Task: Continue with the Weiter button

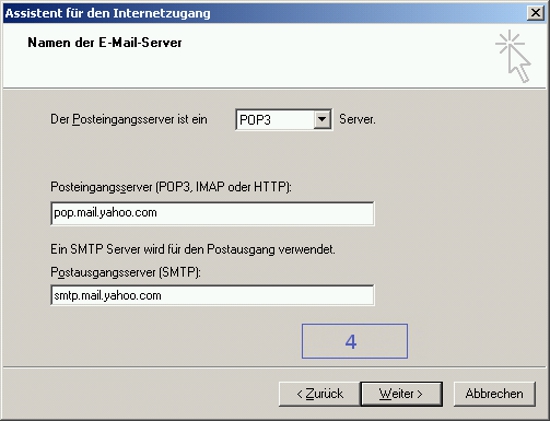Action: (401, 394)
